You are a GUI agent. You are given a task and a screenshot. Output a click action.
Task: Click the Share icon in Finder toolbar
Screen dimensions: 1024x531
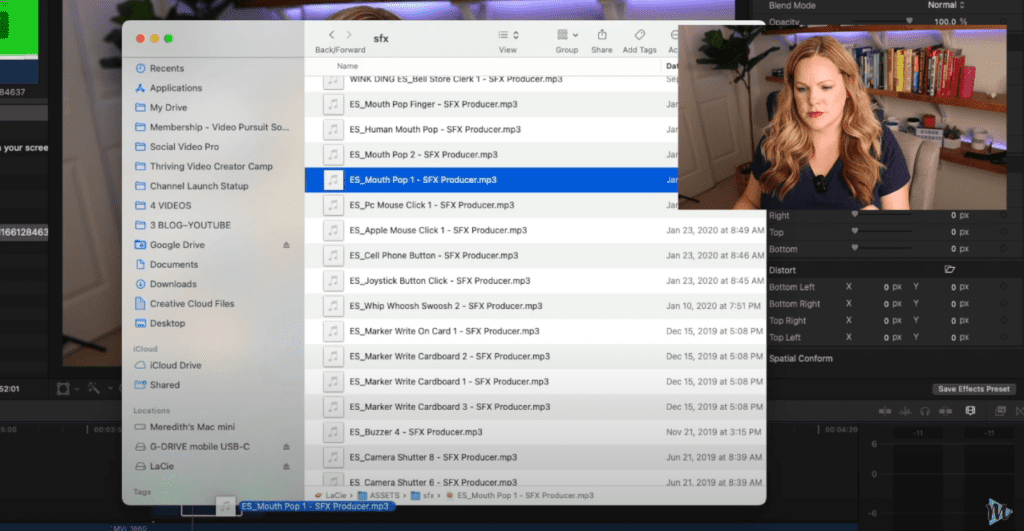602,35
